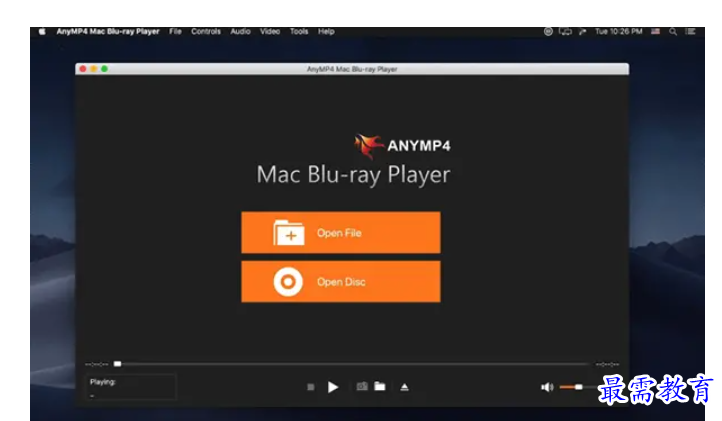Click the US flag input source icon
This screenshot has width=722, height=421.
[x=655, y=31]
